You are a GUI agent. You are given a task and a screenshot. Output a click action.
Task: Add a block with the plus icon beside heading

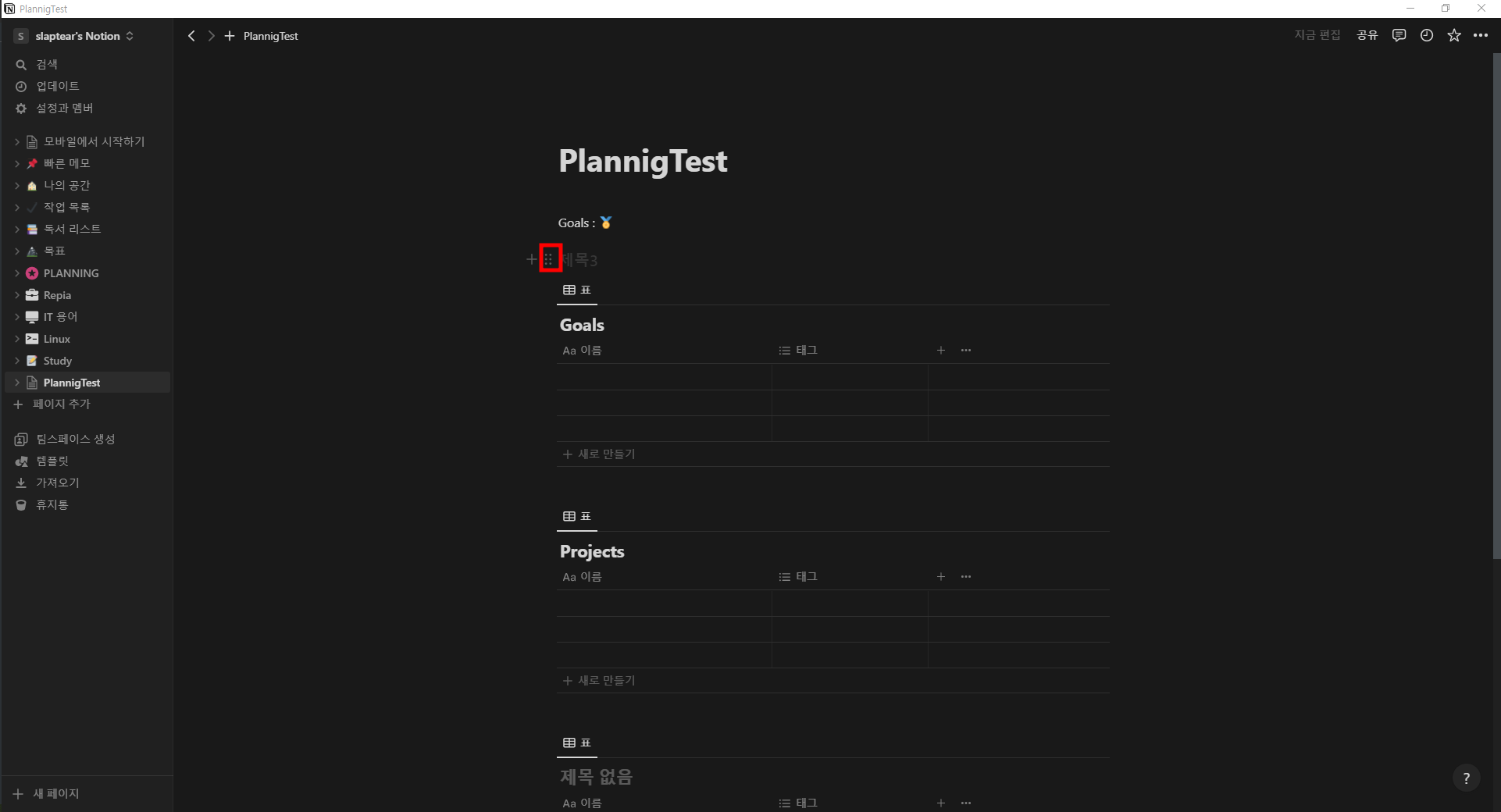click(x=532, y=259)
